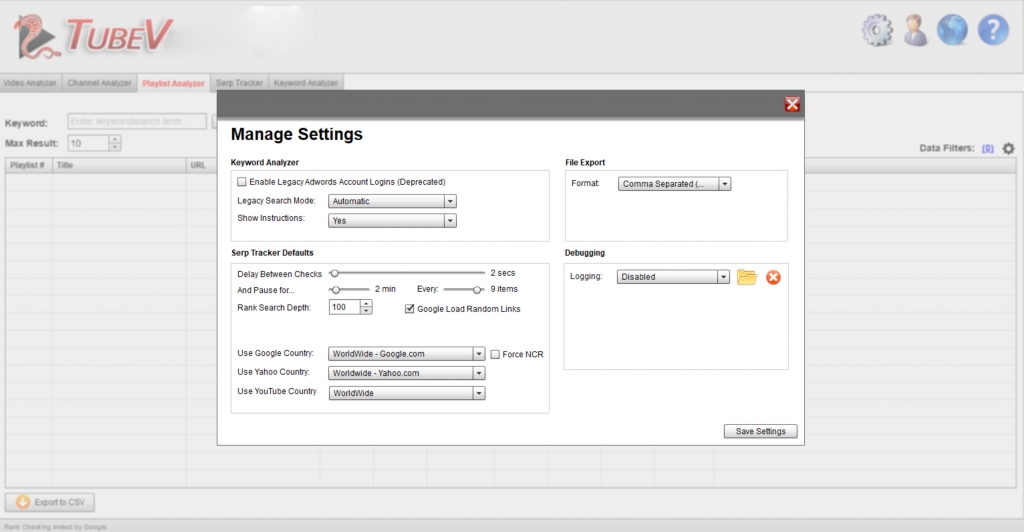
Task: Clear logs with red X icon
Action: pyautogui.click(x=773, y=277)
